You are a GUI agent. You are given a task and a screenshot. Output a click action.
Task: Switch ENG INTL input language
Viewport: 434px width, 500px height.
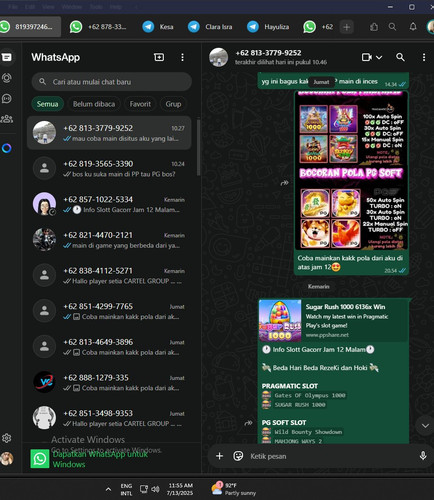[126, 489]
